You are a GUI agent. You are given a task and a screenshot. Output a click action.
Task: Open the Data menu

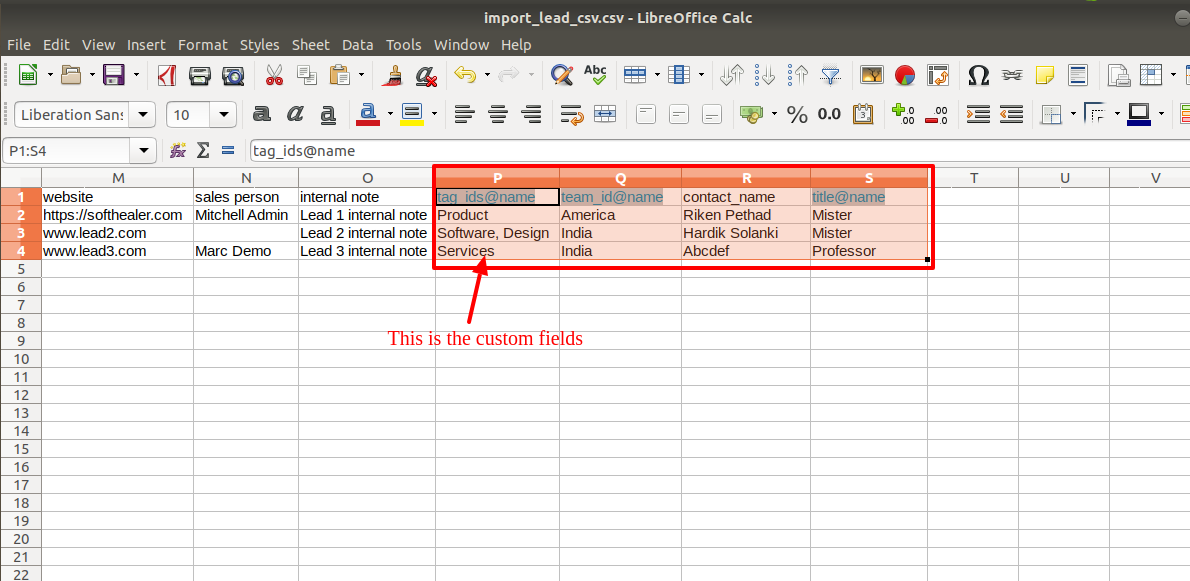coord(357,45)
